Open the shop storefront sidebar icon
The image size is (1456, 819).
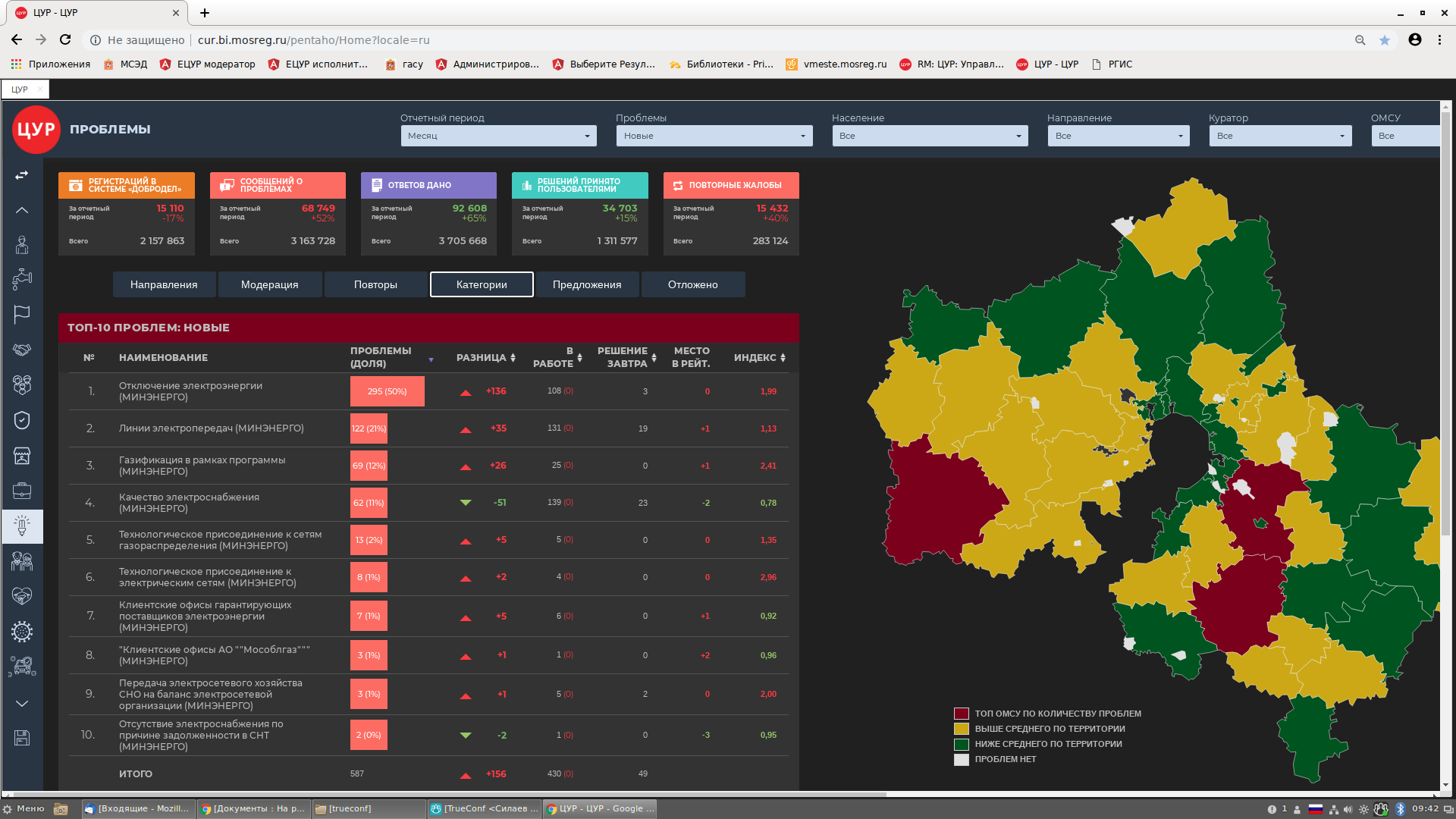point(22,456)
